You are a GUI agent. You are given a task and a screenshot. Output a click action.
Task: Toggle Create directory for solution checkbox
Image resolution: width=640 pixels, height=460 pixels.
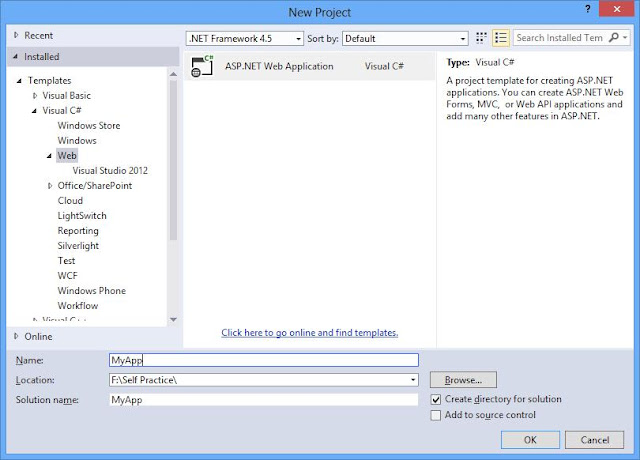pyautogui.click(x=436, y=399)
